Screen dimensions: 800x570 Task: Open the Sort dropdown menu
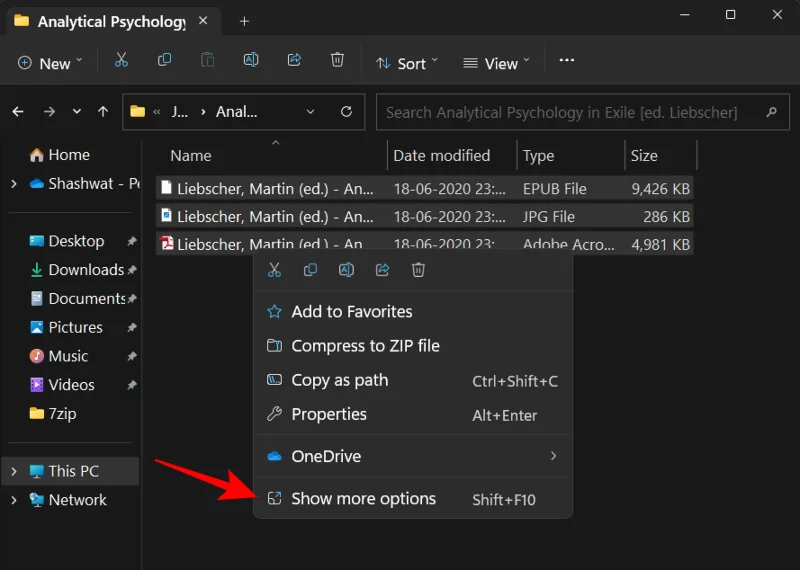coord(407,63)
